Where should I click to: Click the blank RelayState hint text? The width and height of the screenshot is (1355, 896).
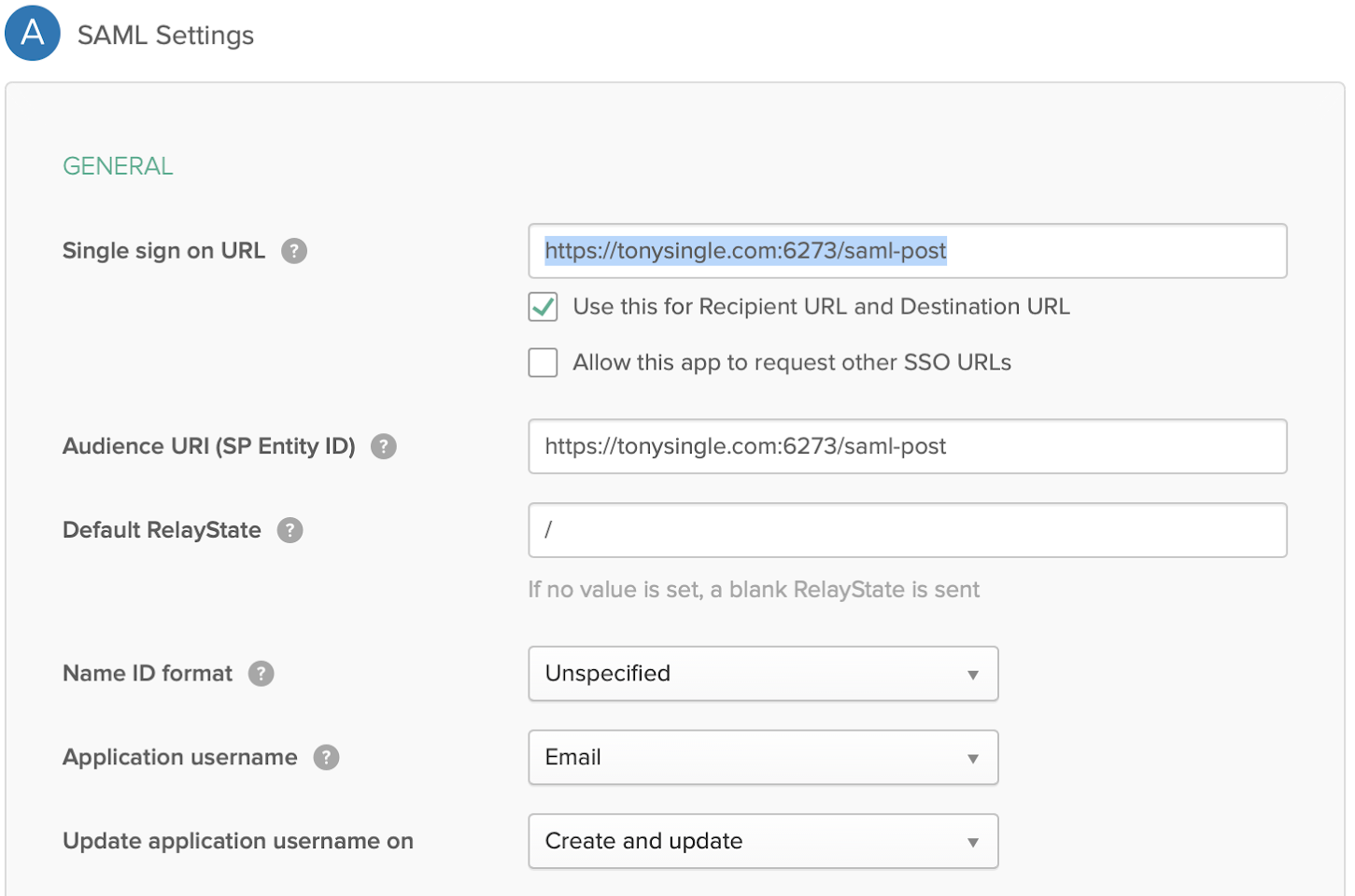[754, 590]
